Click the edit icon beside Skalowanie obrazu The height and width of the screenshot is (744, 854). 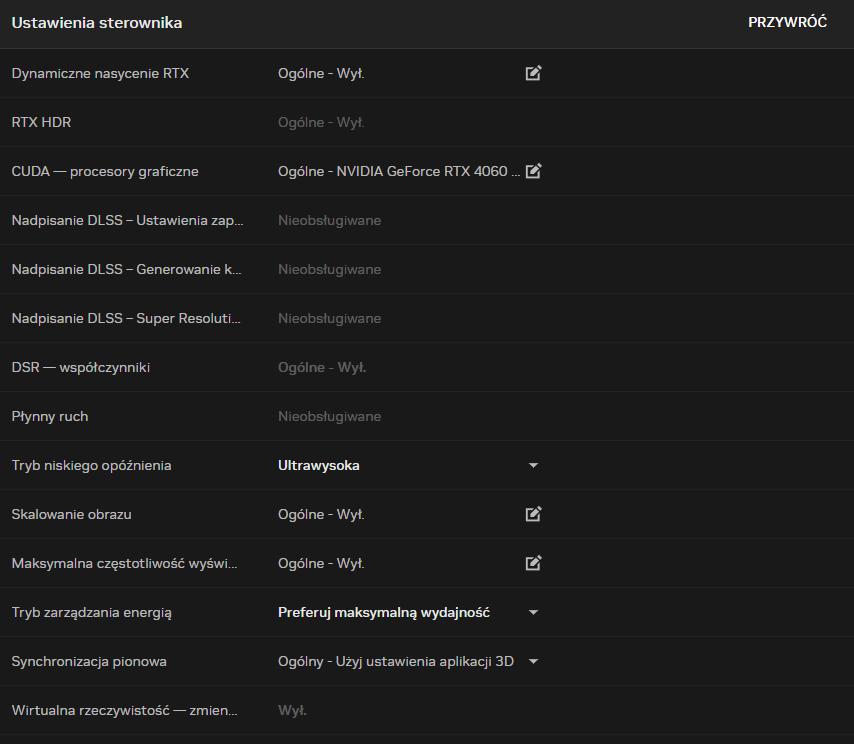tap(533, 514)
